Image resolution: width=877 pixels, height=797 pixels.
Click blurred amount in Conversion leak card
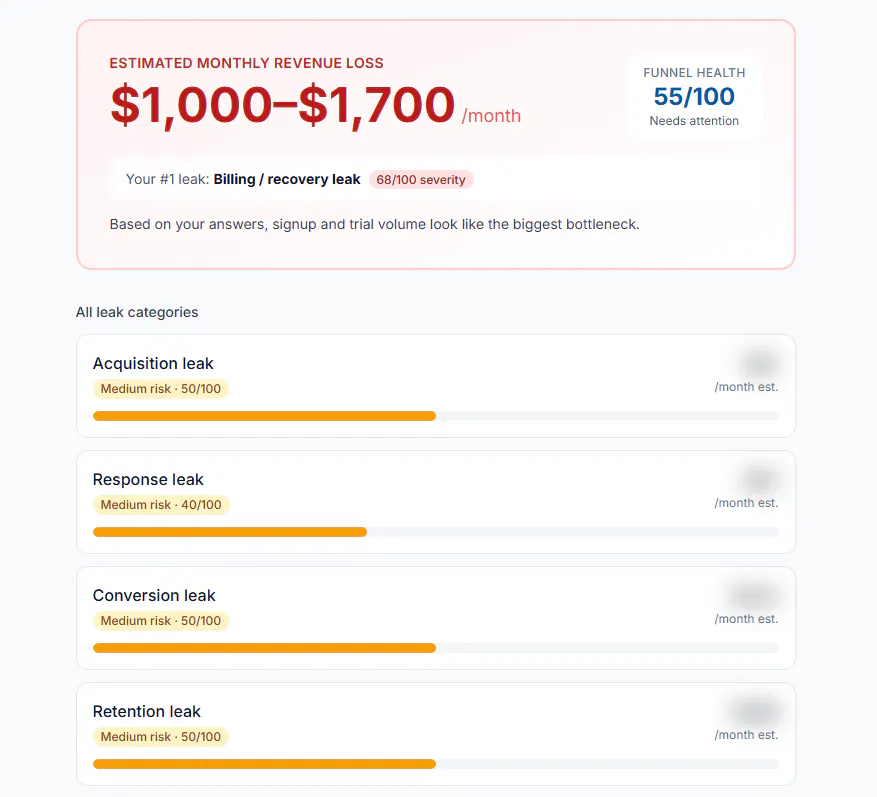pos(754,596)
